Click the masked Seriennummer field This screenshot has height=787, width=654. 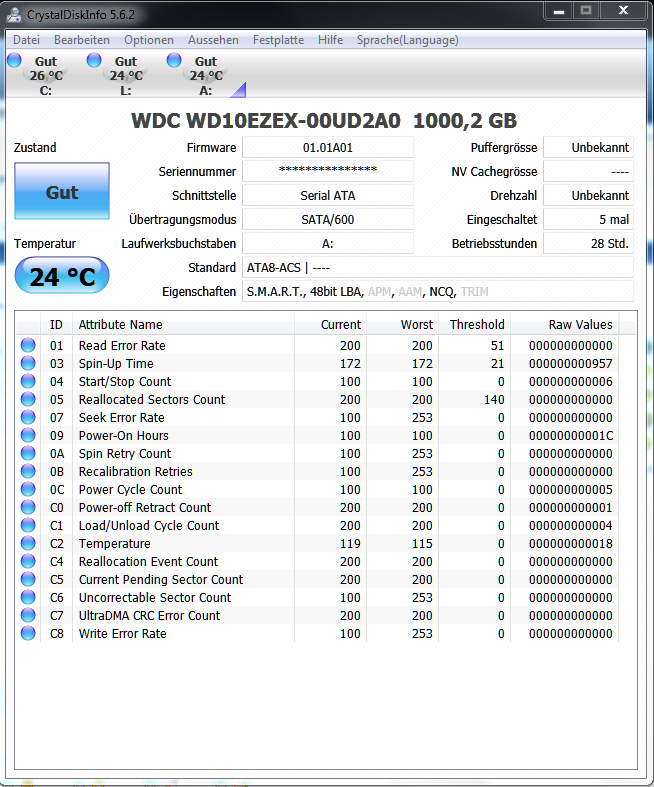point(328,171)
